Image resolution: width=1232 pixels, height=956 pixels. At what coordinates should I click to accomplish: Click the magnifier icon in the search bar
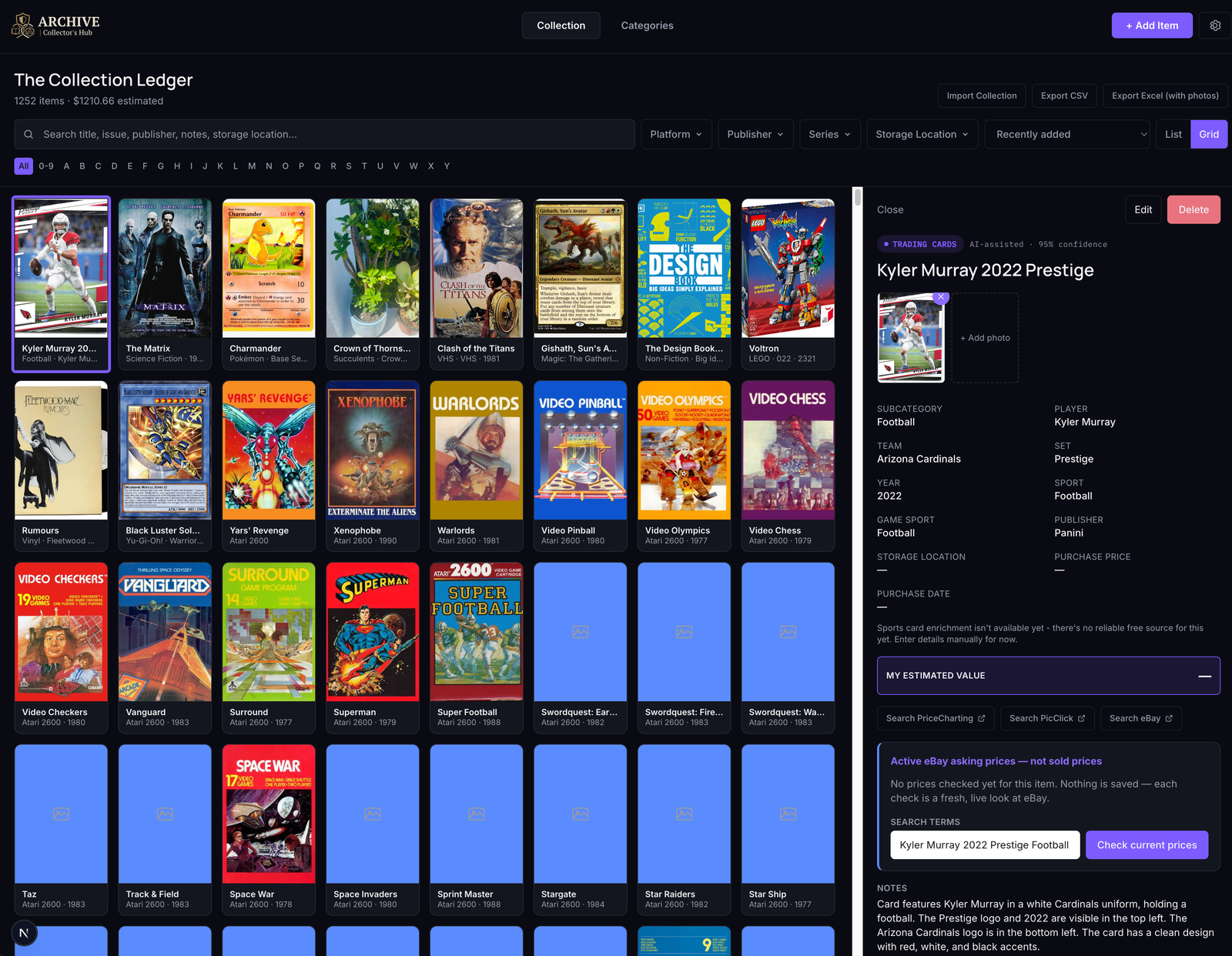coord(28,134)
